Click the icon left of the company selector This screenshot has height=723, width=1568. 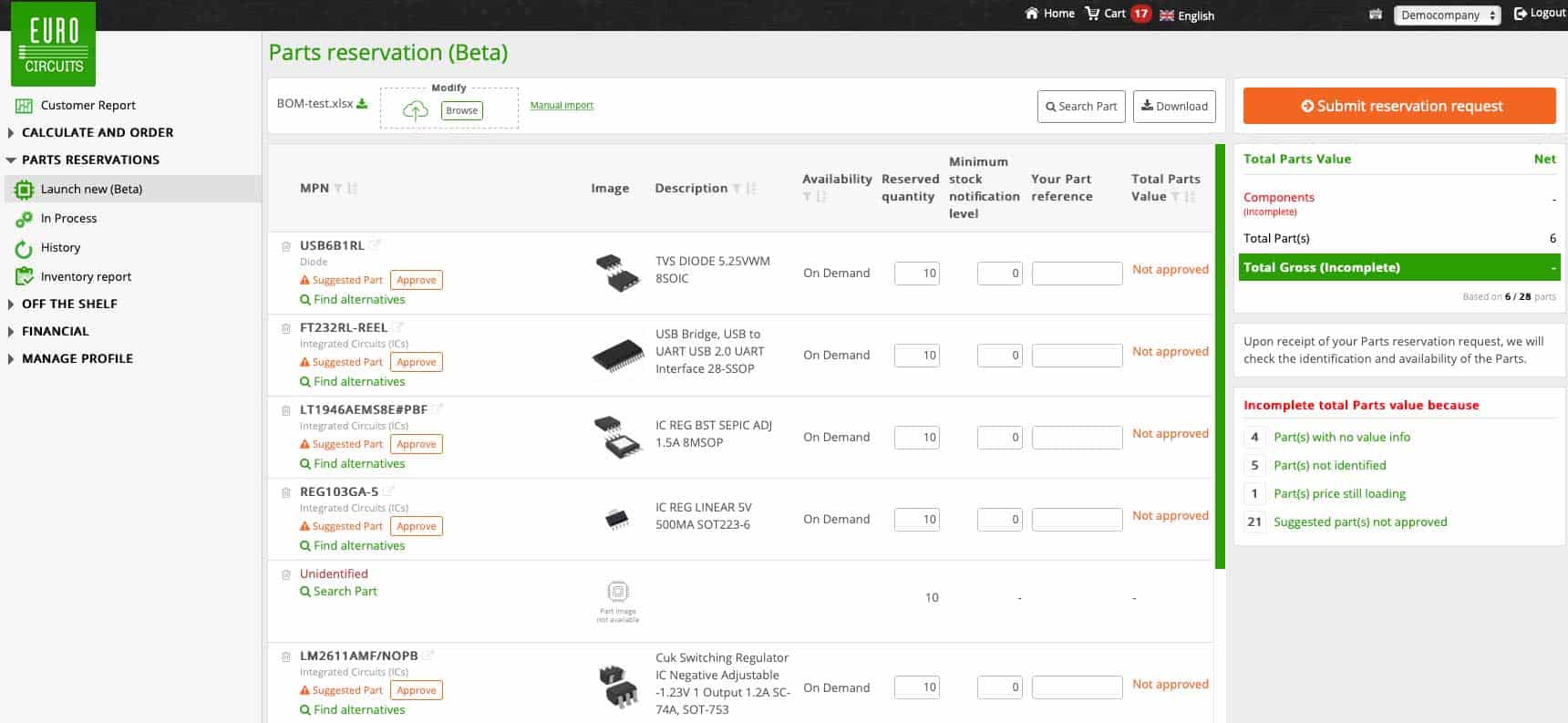click(1376, 15)
